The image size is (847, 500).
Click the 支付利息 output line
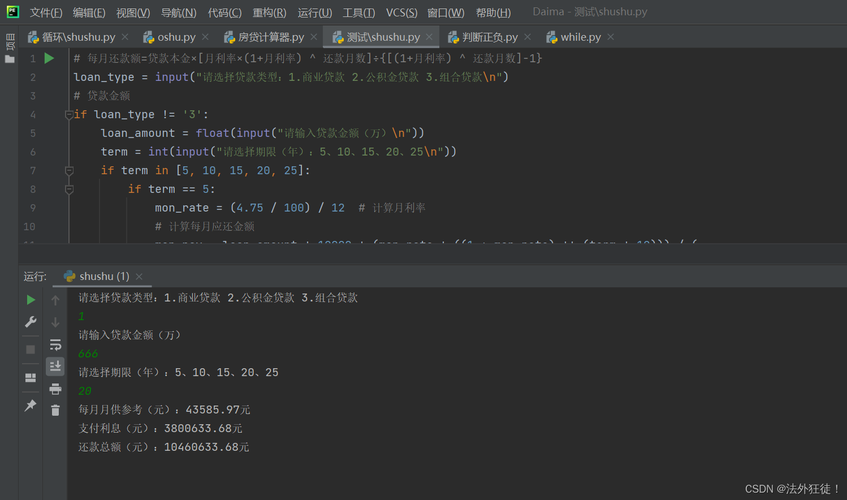pos(160,428)
